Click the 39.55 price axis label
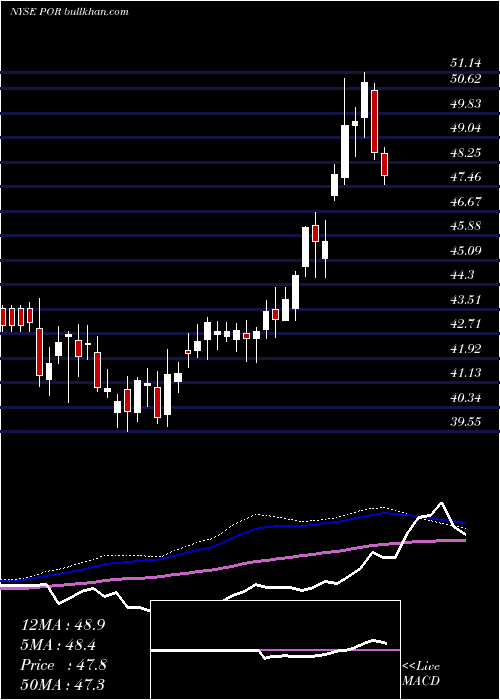This screenshot has width=500, height=700. point(466,421)
